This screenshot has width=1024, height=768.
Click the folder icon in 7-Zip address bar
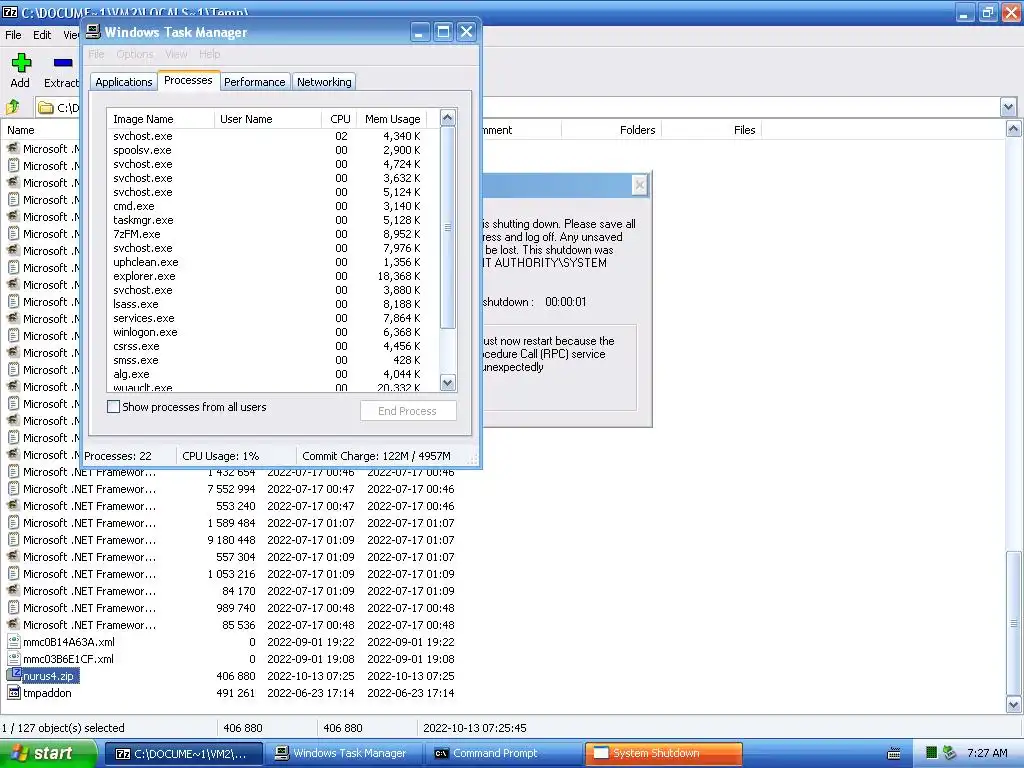45,107
